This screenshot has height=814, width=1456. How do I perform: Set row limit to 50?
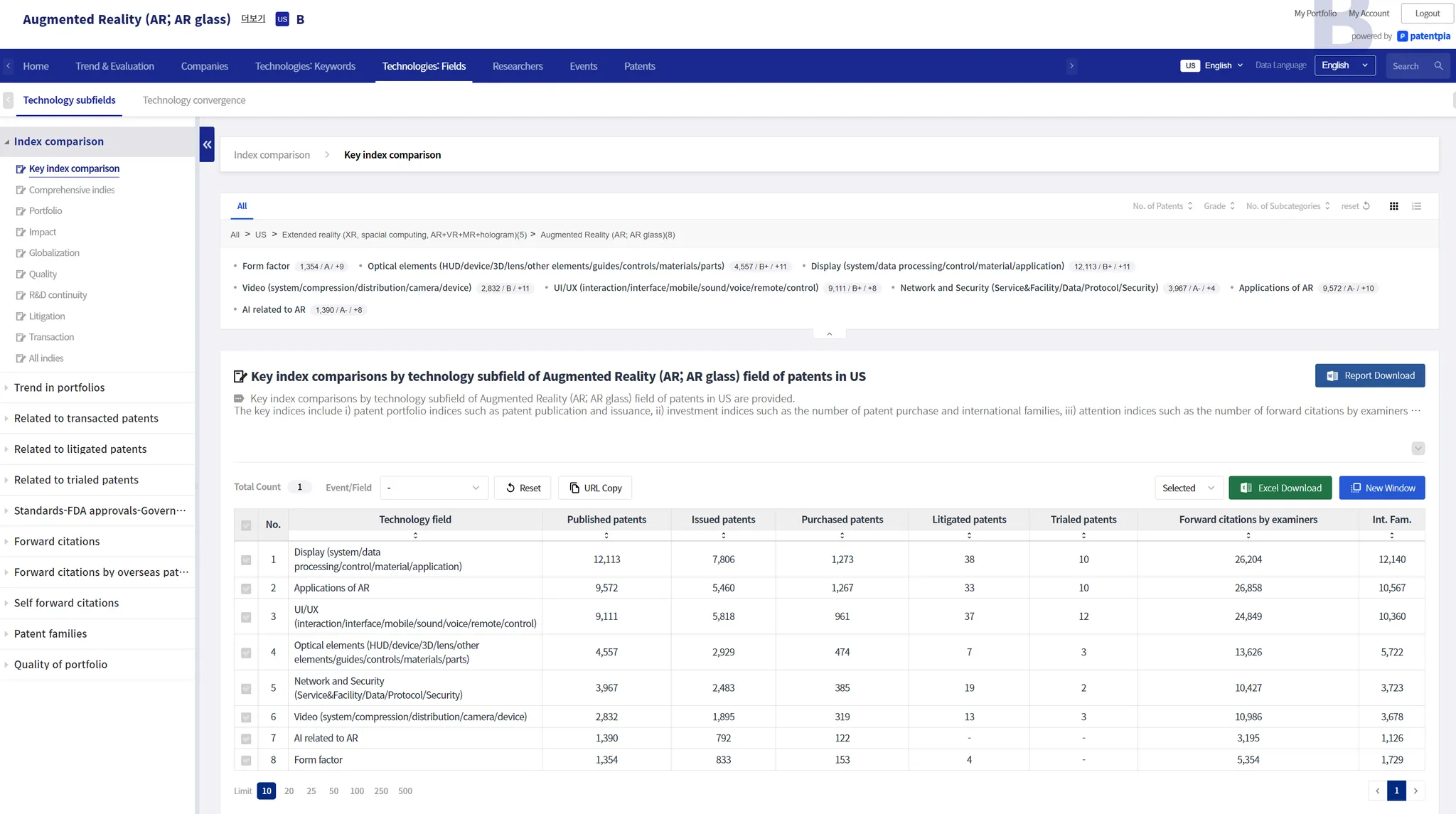click(x=333, y=791)
